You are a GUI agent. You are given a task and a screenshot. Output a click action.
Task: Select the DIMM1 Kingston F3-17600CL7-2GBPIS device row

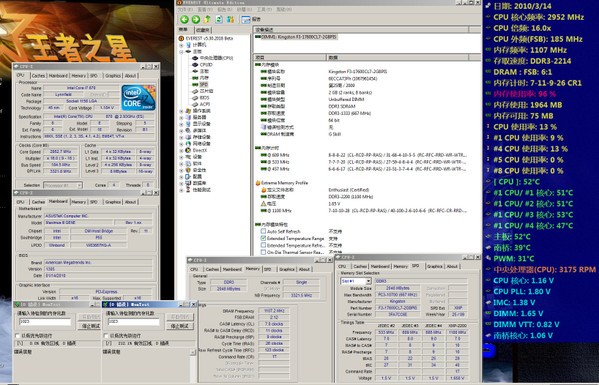point(296,37)
